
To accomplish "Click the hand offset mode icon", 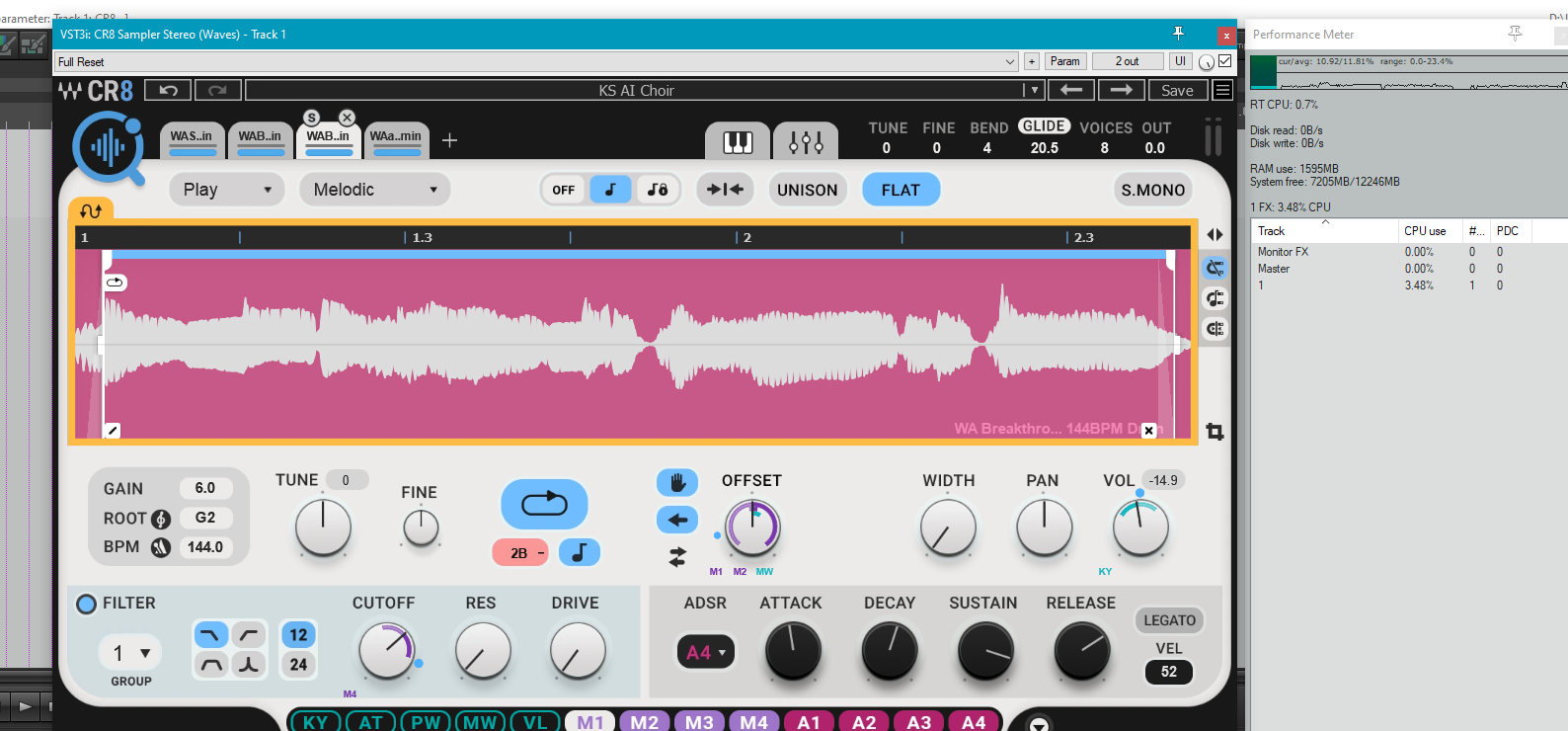I will pyautogui.click(x=677, y=482).
